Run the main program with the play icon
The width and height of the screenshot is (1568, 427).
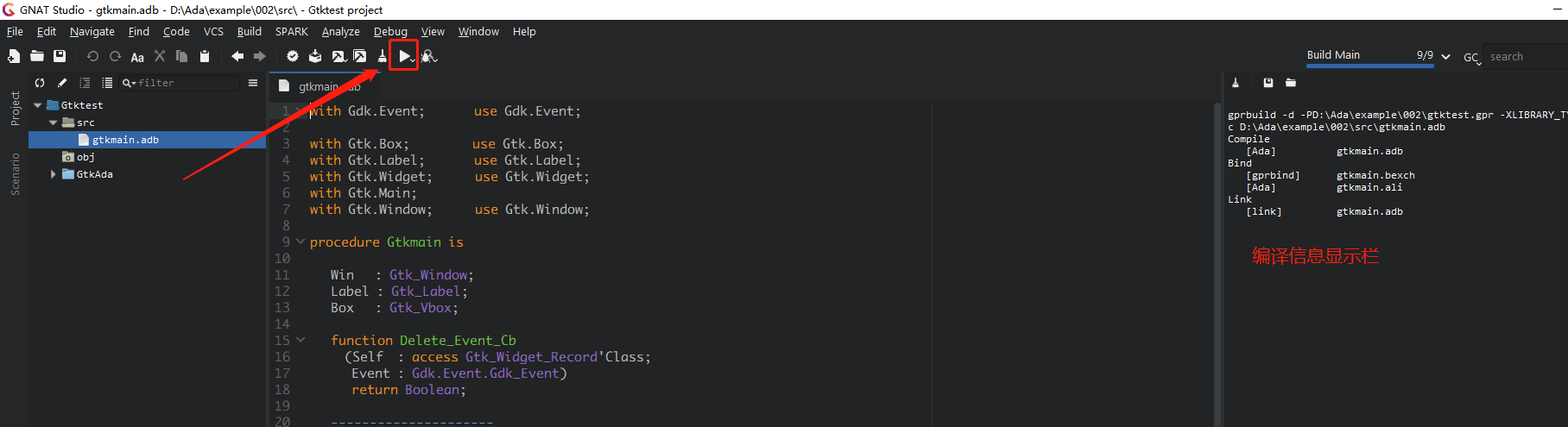point(405,56)
